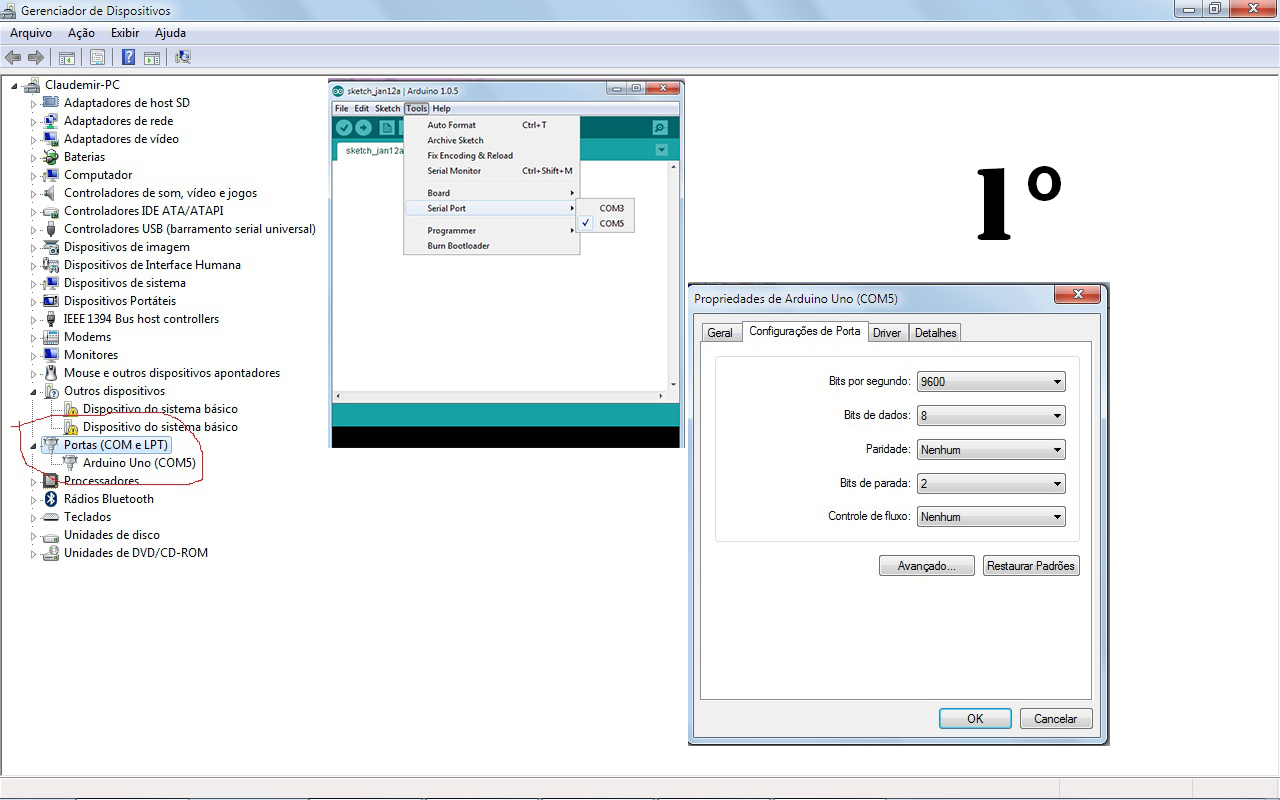Open the Bits de dados dropdown

coord(991,416)
